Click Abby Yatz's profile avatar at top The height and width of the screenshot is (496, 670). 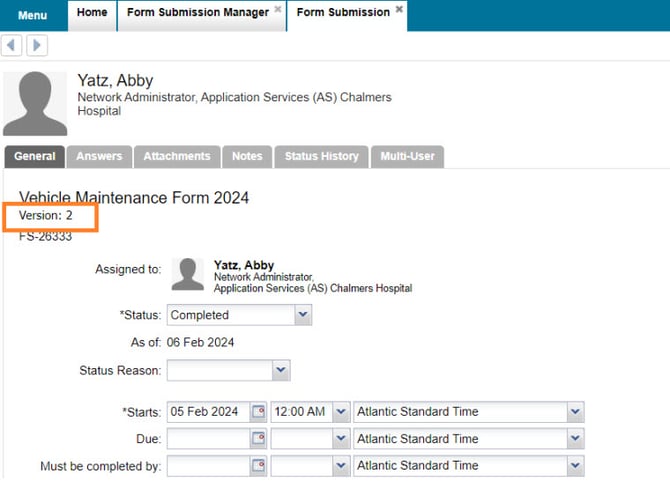(x=35, y=102)
